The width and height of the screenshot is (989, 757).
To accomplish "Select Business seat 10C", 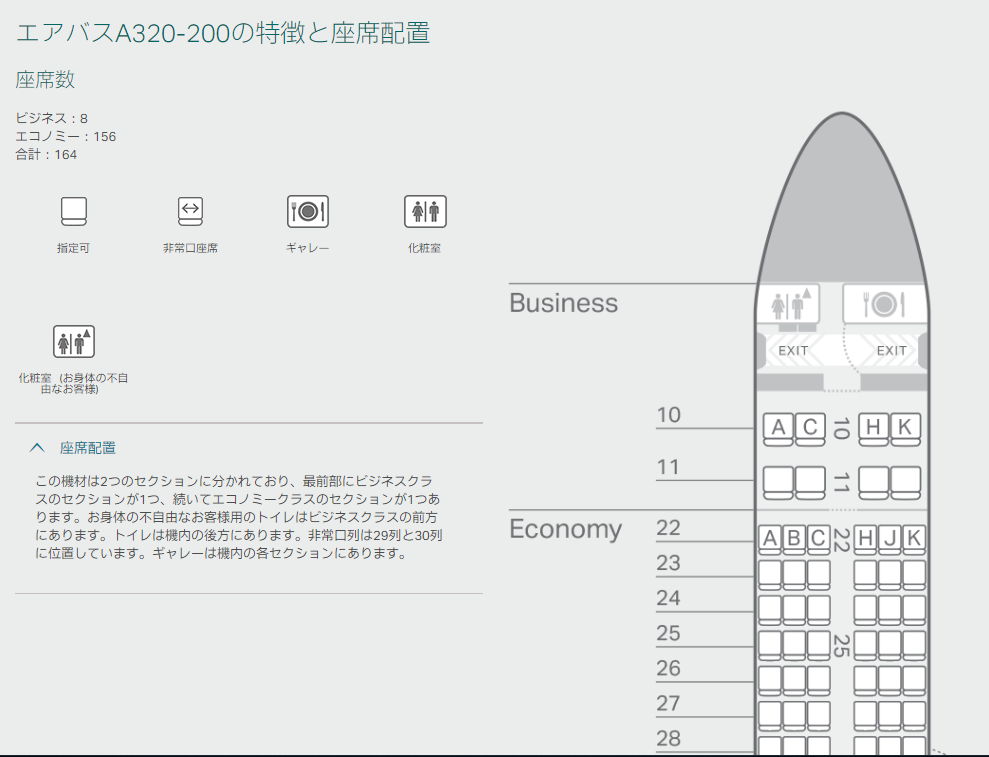I will tap(811, 430).
